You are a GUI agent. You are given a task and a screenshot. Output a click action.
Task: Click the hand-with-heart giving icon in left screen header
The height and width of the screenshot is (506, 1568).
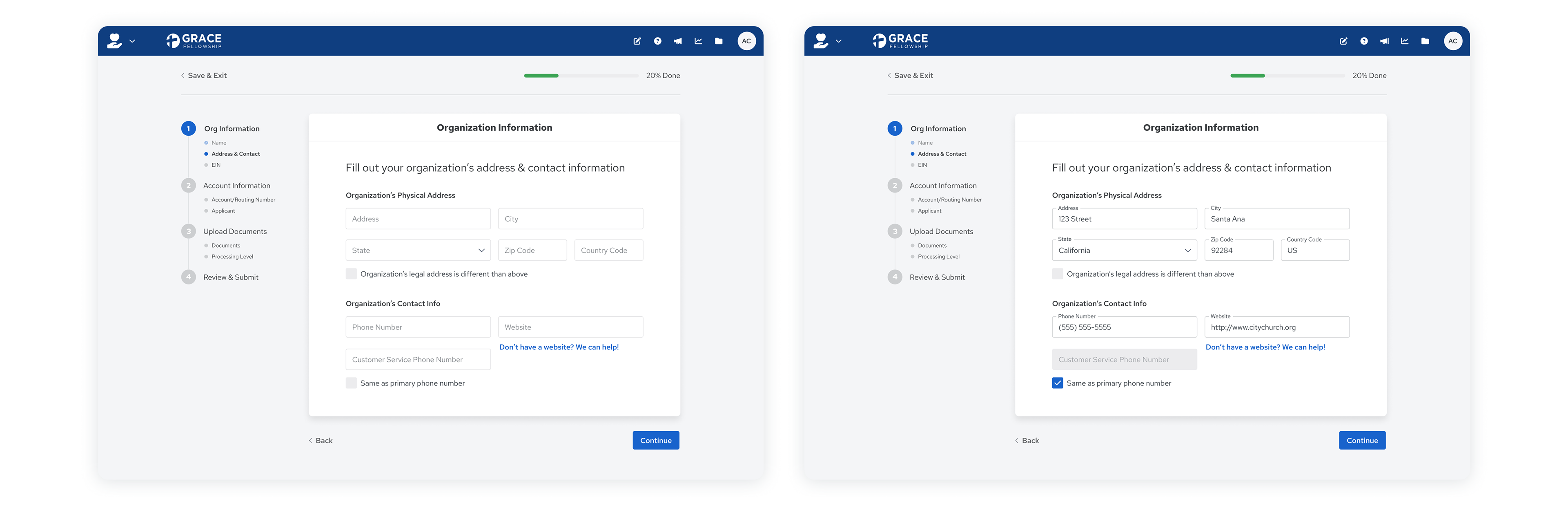[114, 41]
